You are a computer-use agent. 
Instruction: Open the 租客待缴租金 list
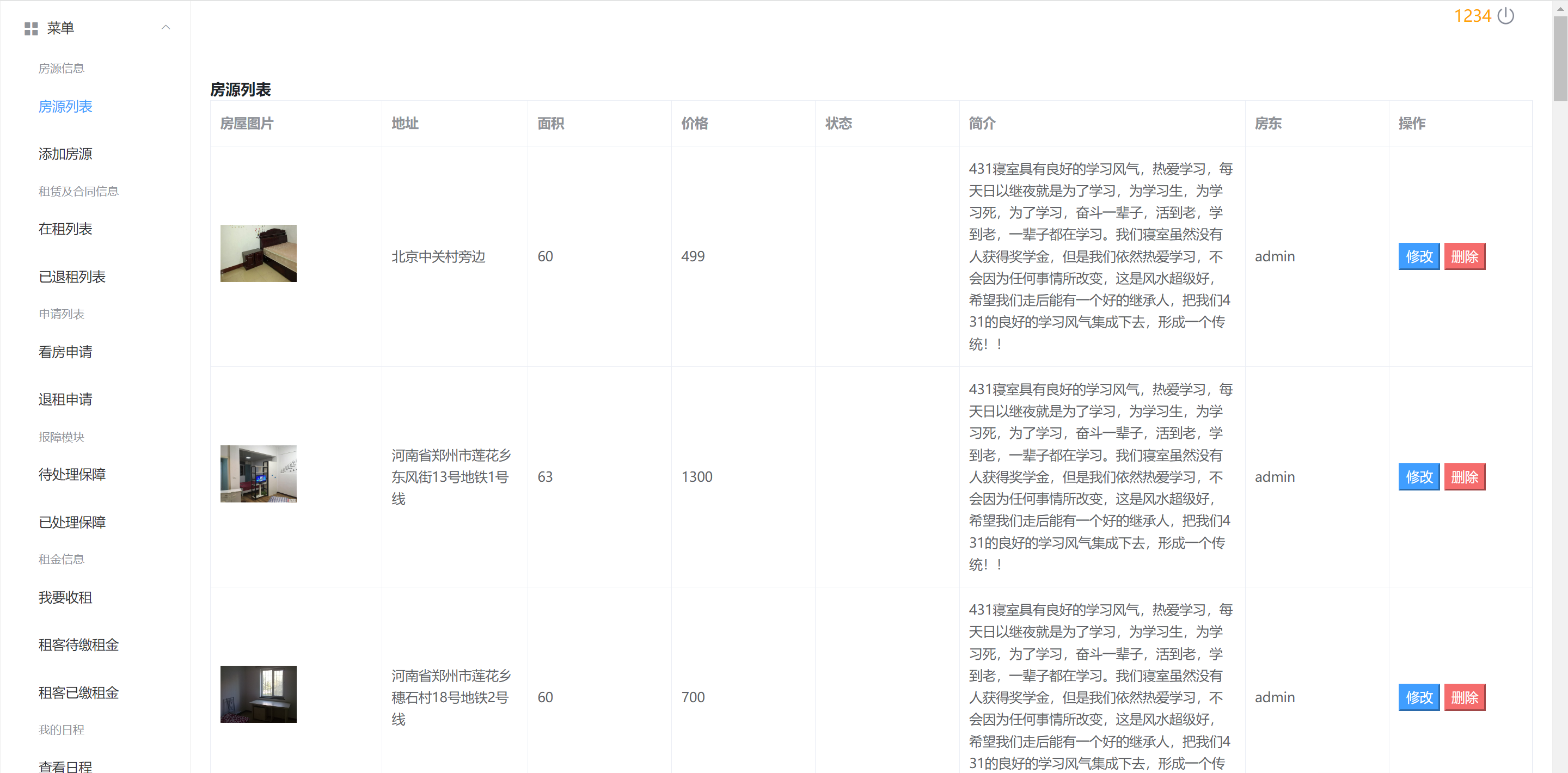point(78,645)
